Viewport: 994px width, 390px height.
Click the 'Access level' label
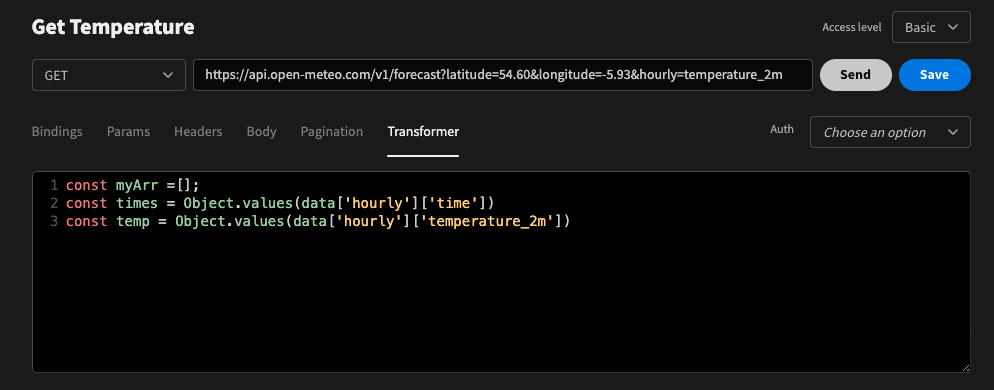pyautogui.click(x=851, y=27)
